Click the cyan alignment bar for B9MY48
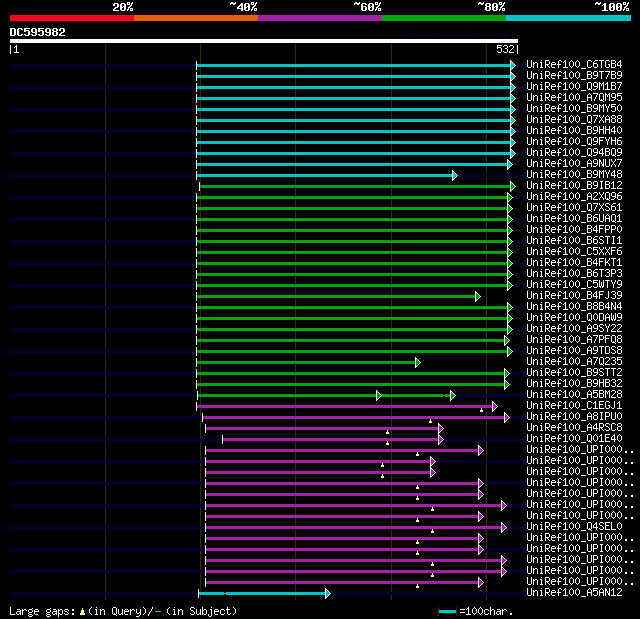The height and width of the screenshot is (619, 640). pyautogui.click(x=324, y=175)
